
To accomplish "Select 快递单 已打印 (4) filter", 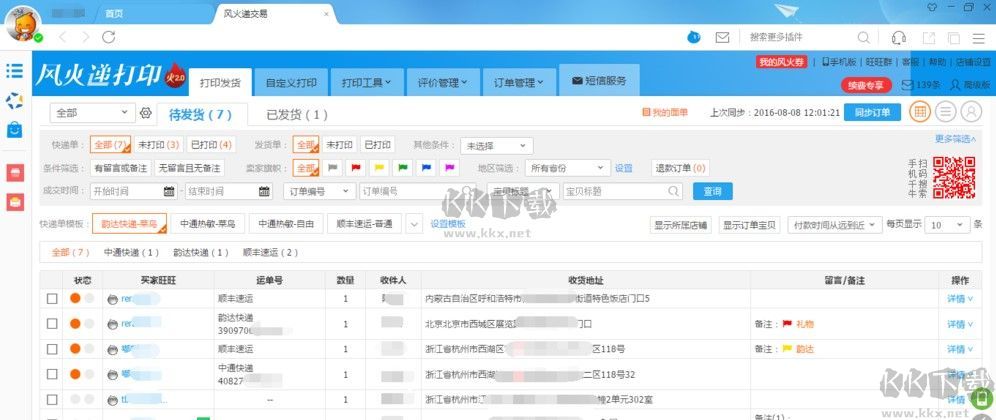I will coord(211,145).
